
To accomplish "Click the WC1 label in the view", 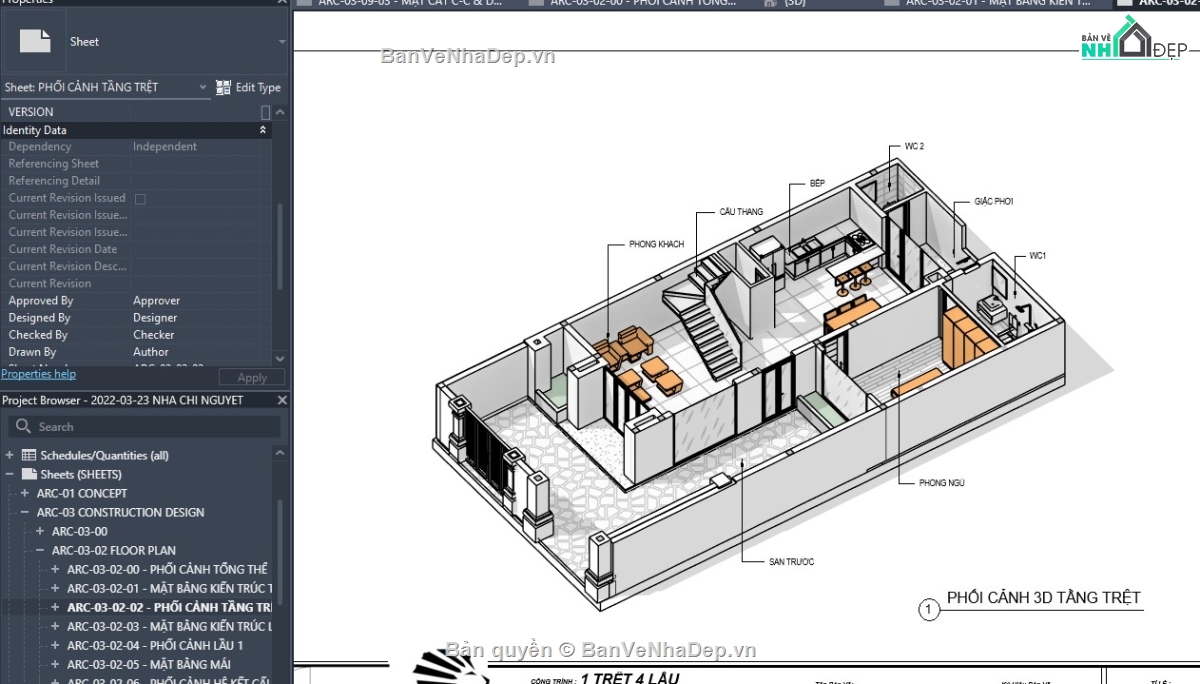I will point(1038,256).
